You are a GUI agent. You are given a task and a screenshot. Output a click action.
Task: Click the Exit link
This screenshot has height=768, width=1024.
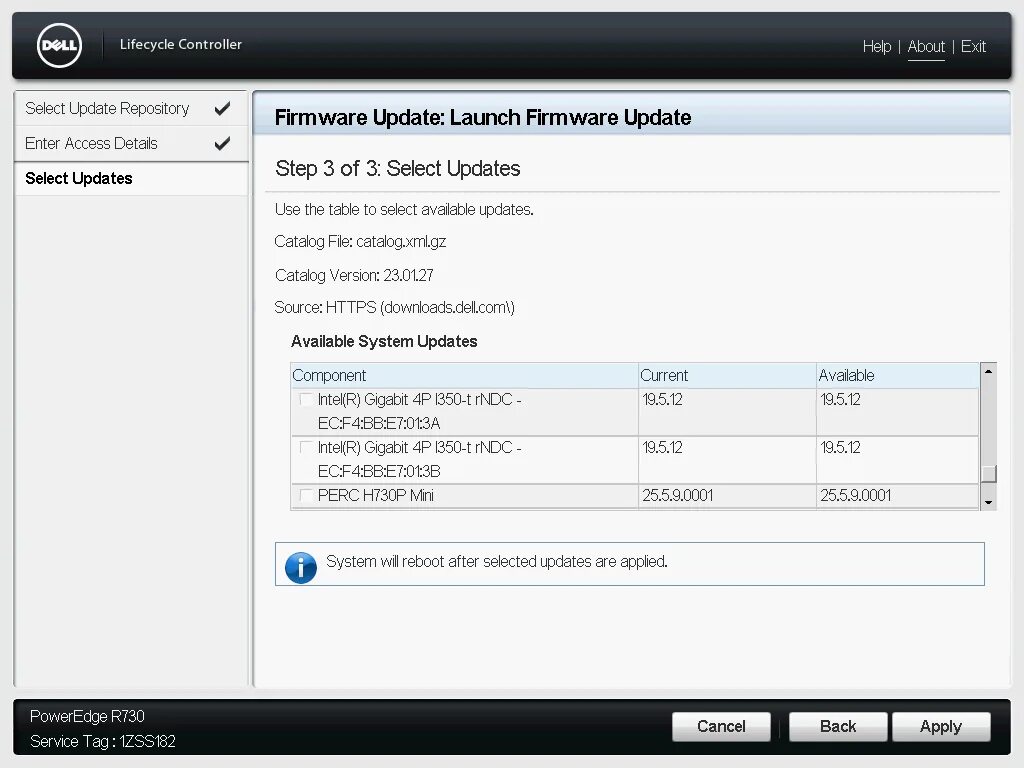[973, 46]
